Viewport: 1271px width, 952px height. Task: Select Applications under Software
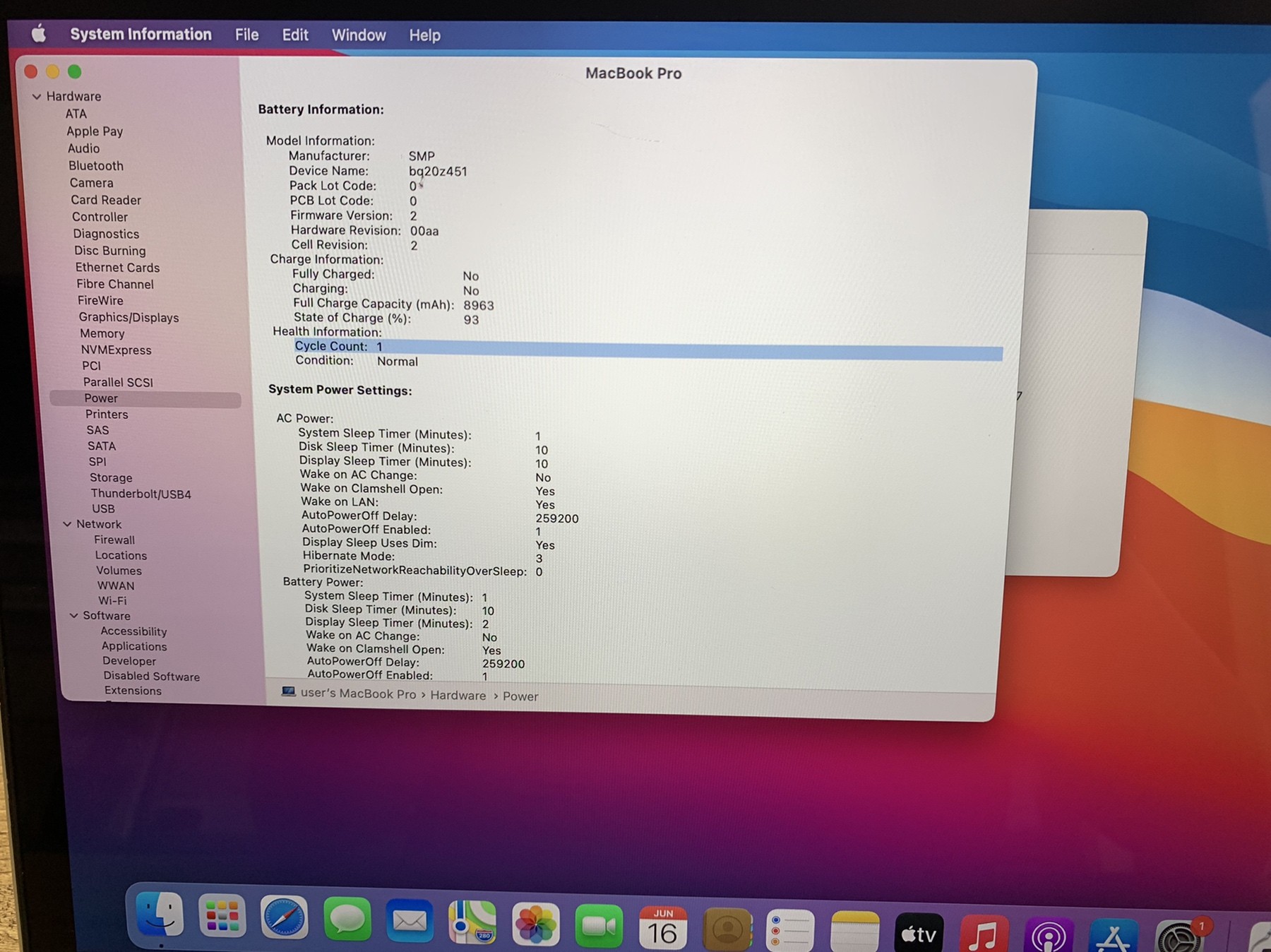[x=134, y=646]
